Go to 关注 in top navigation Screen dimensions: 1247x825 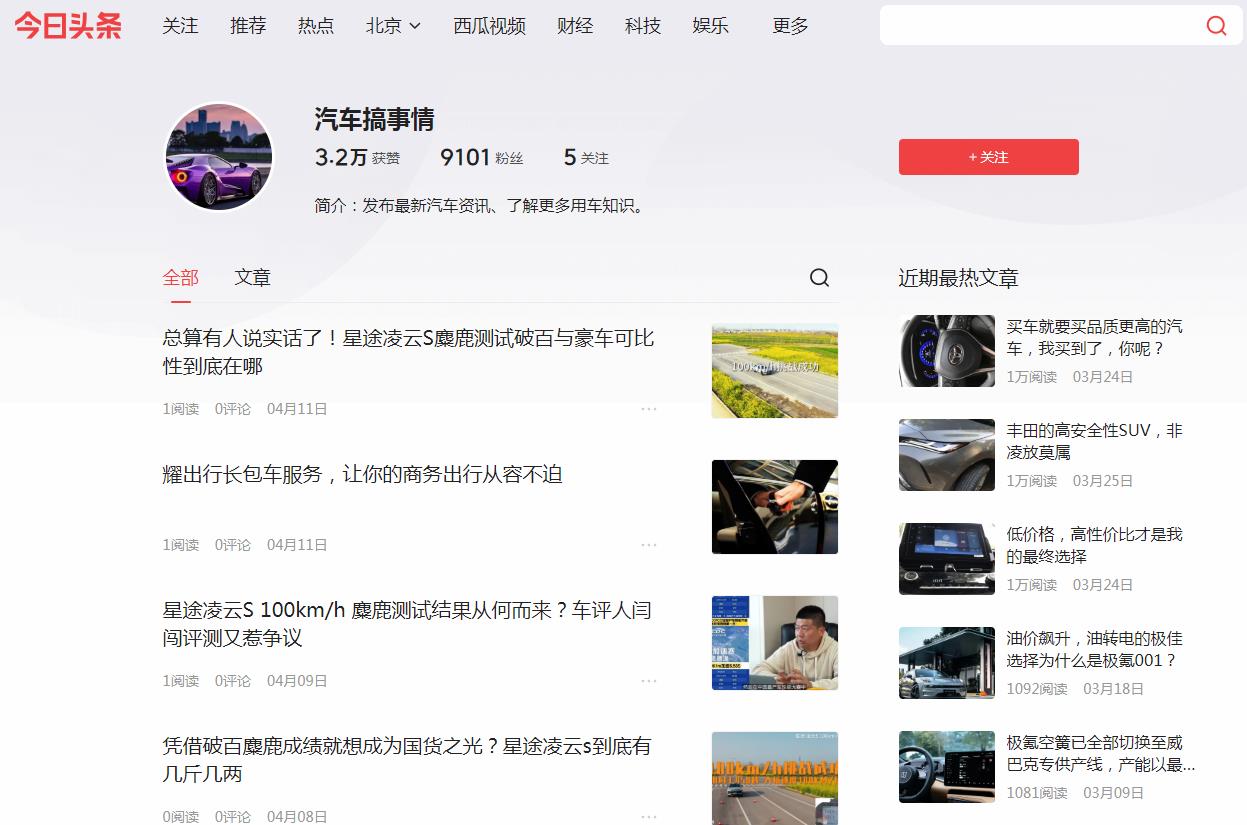tap(181, 26)
